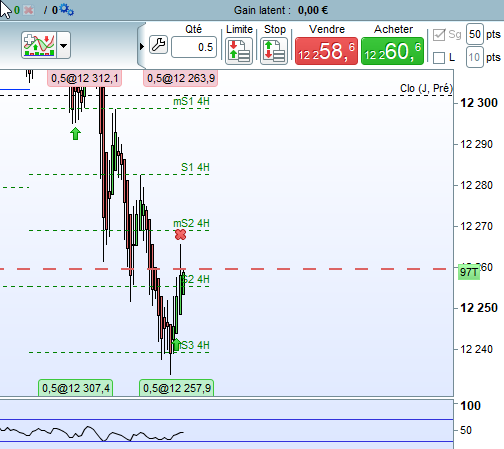Click the greyed red X icon at top
The image size is (504, 449).
29,10
